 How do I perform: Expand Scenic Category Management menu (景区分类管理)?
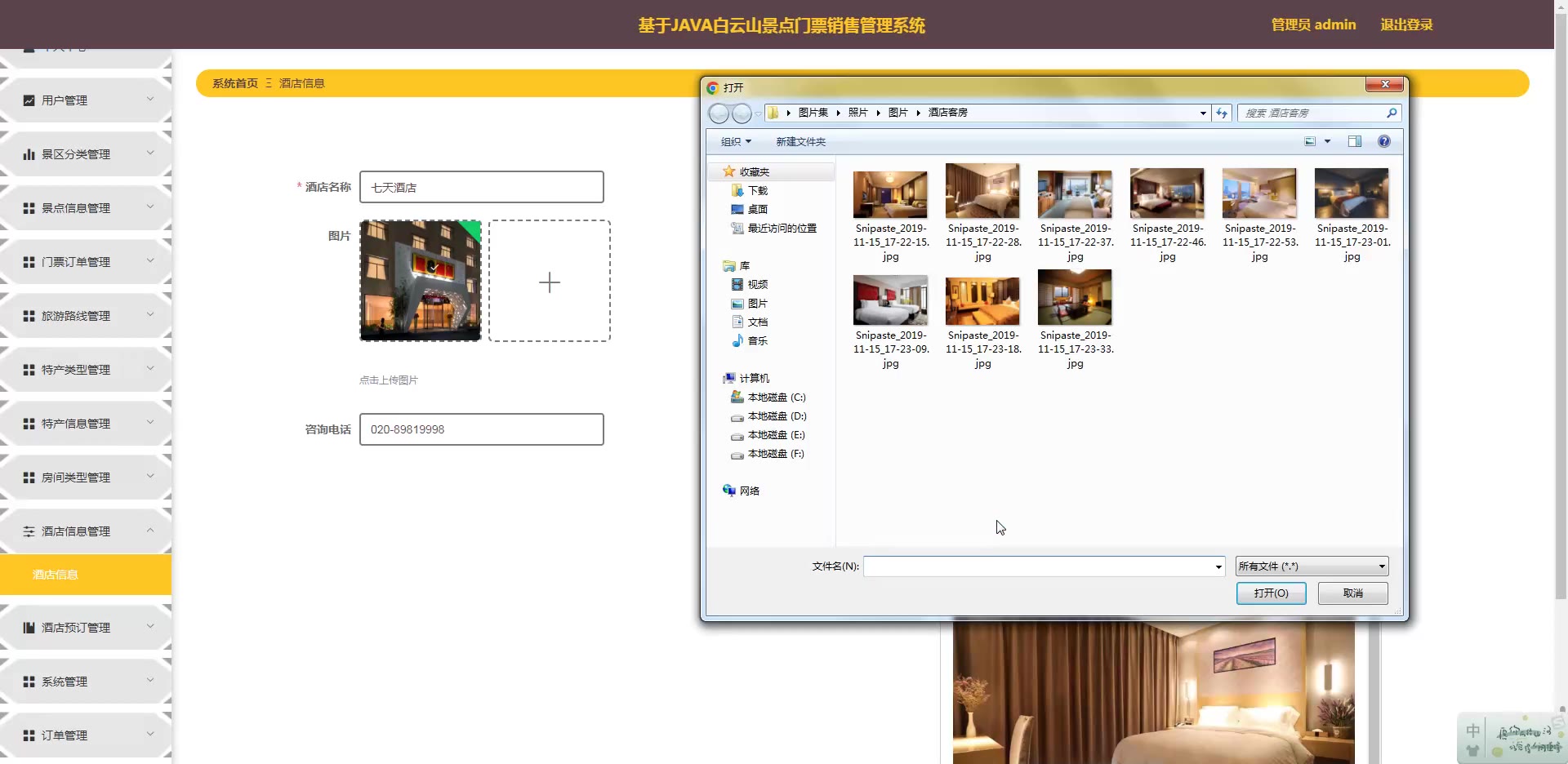[86, 154]
